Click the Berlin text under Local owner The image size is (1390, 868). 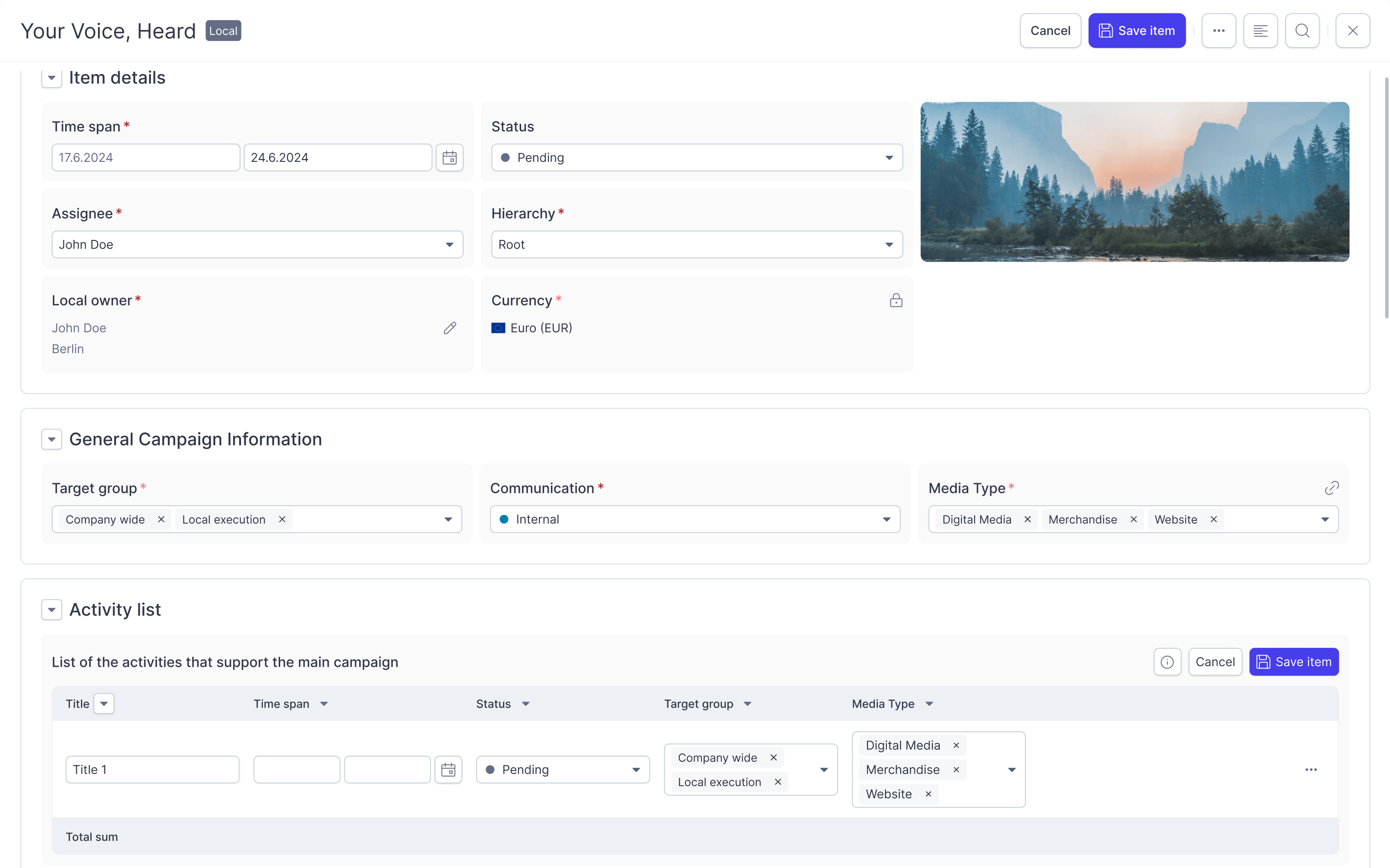click(x=68, y=349)
